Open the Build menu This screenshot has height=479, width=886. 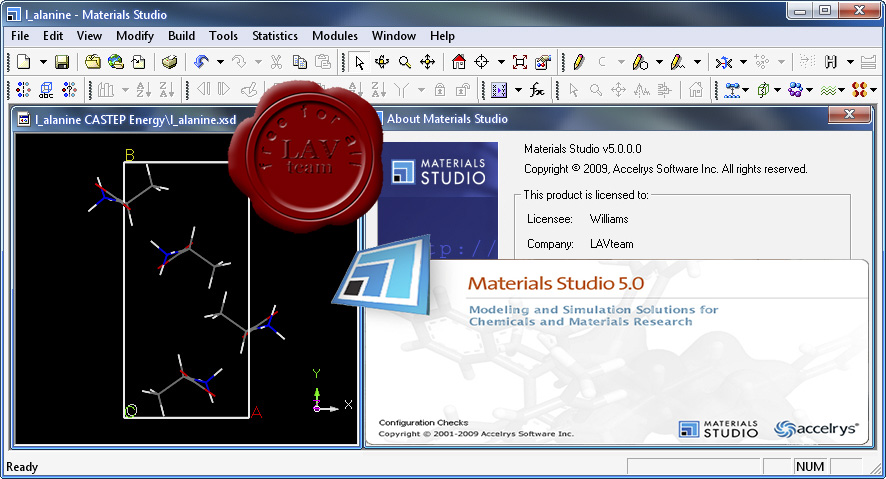click(x=181, y=36)
